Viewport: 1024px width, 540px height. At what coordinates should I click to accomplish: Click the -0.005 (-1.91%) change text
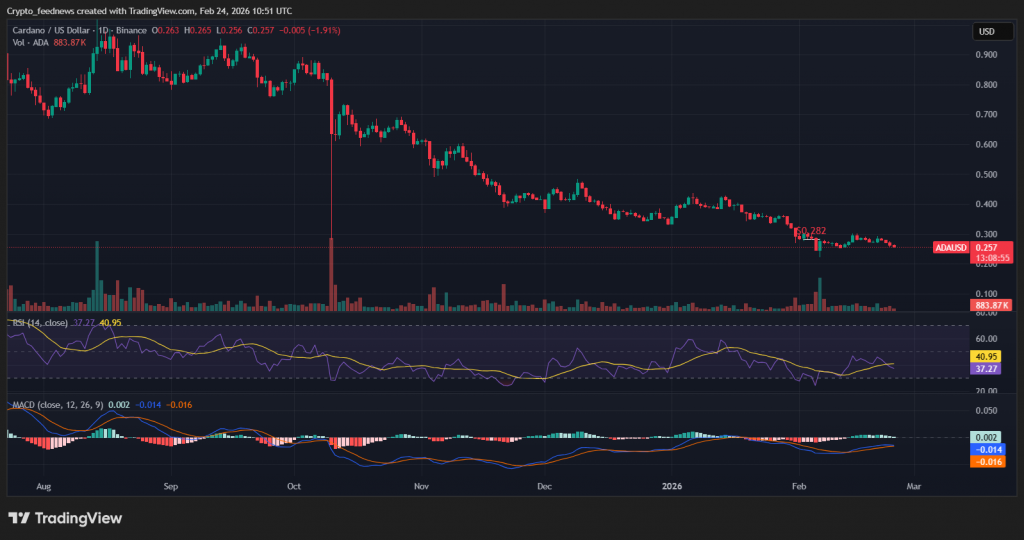pos(310,31)
